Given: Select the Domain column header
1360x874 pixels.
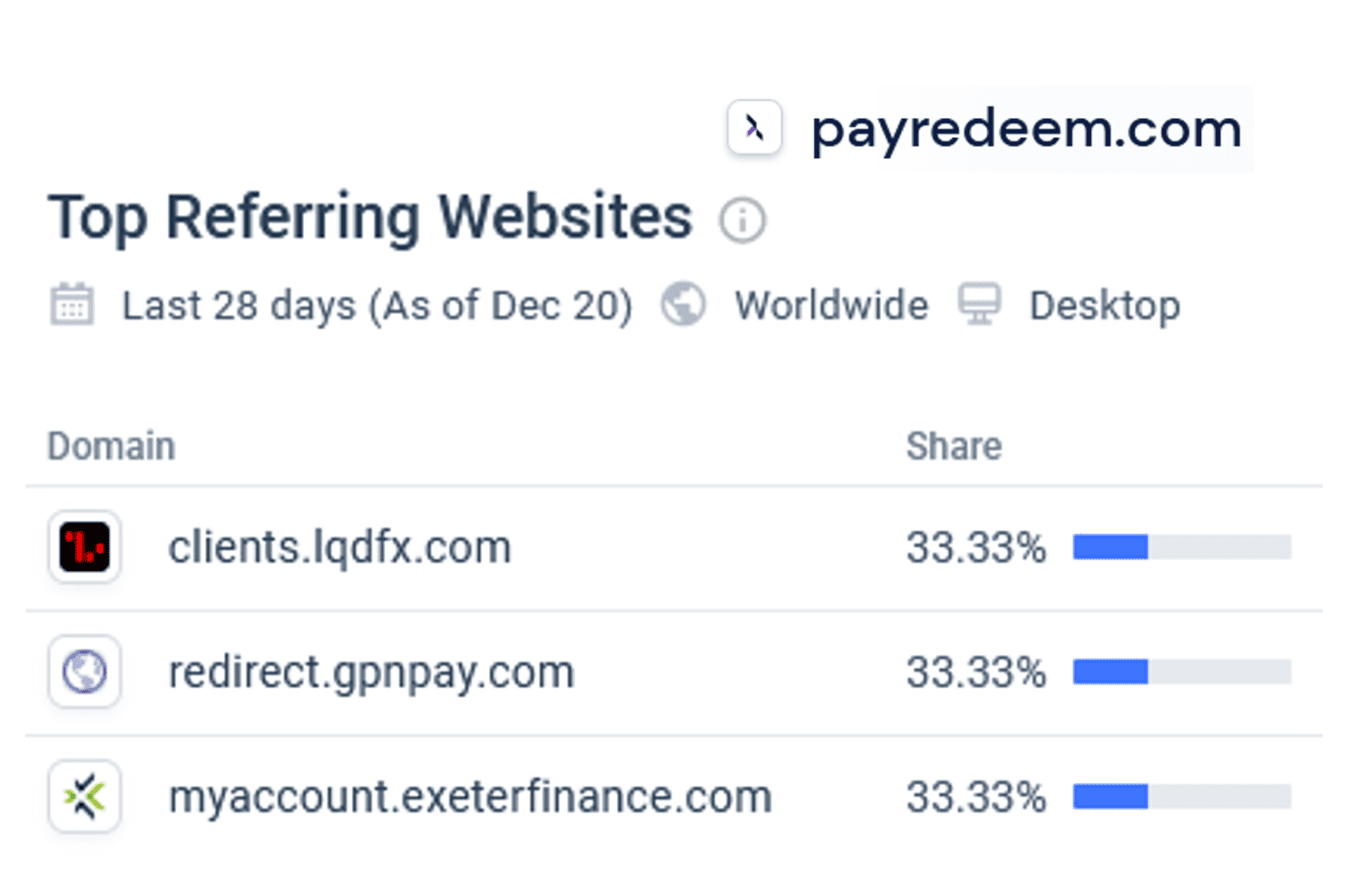Looking at the screenshot, I should point(110,446).
